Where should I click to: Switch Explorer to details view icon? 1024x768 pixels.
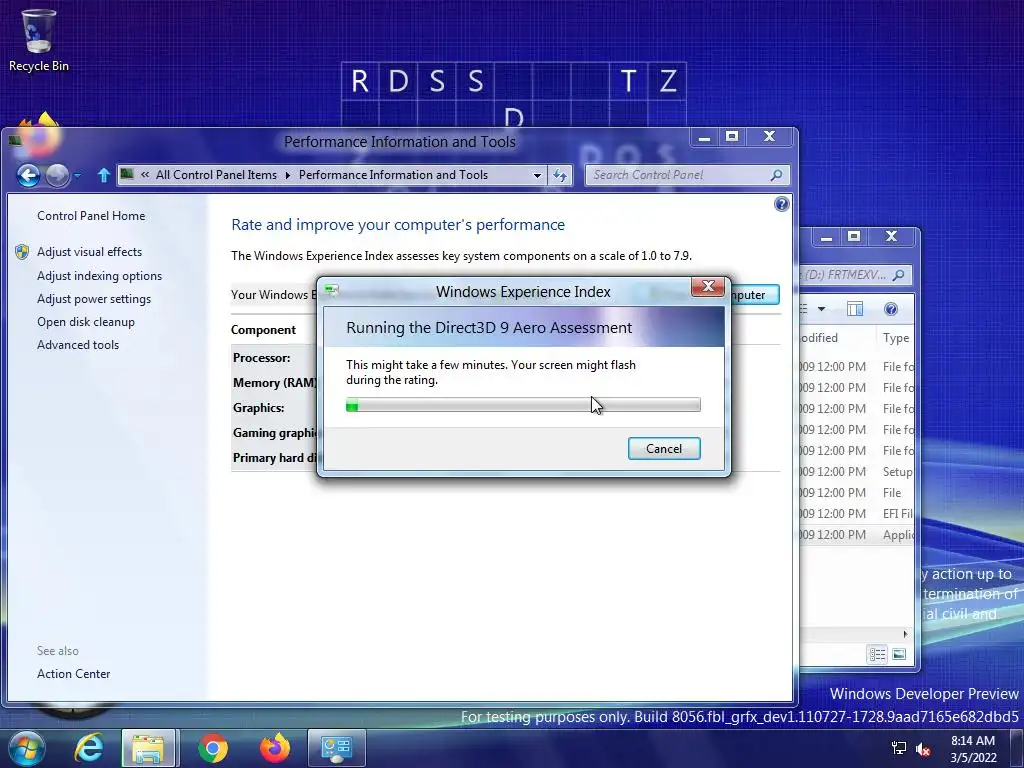point(877,654)
